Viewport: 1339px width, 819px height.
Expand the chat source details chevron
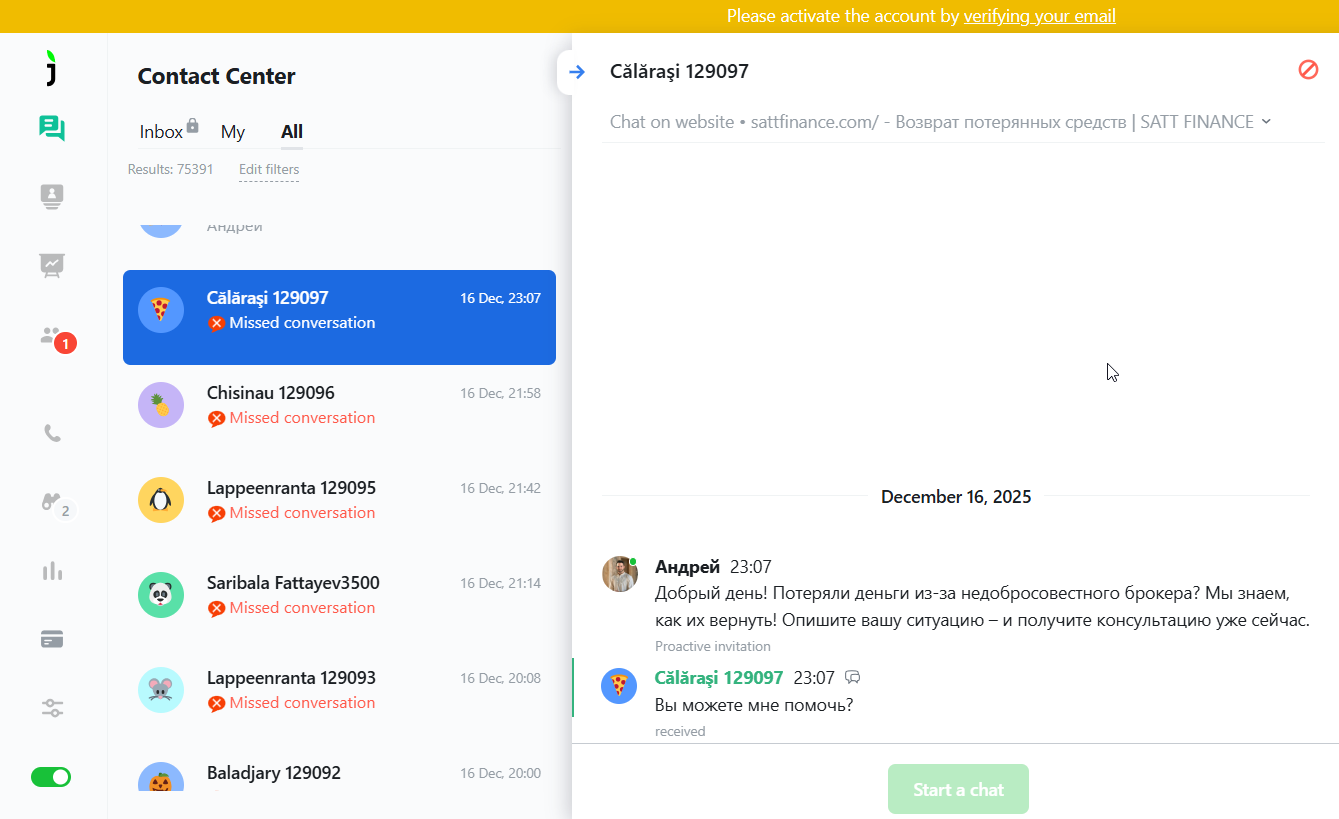(x=1266, y=121)
